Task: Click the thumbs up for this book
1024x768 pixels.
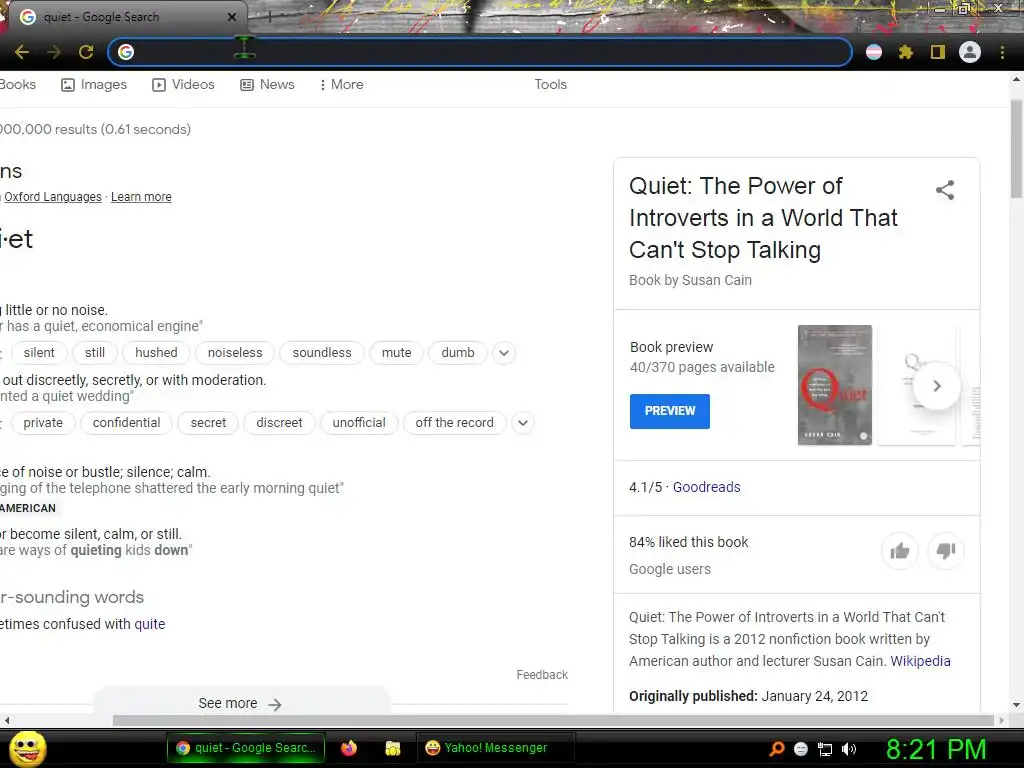Action: tap(899, 551)
